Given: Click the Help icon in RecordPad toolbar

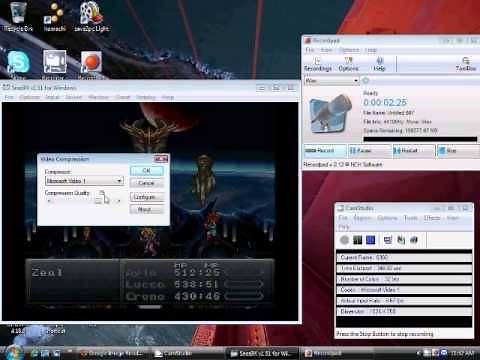Looking at the screenshot, I should click(379, 64).
